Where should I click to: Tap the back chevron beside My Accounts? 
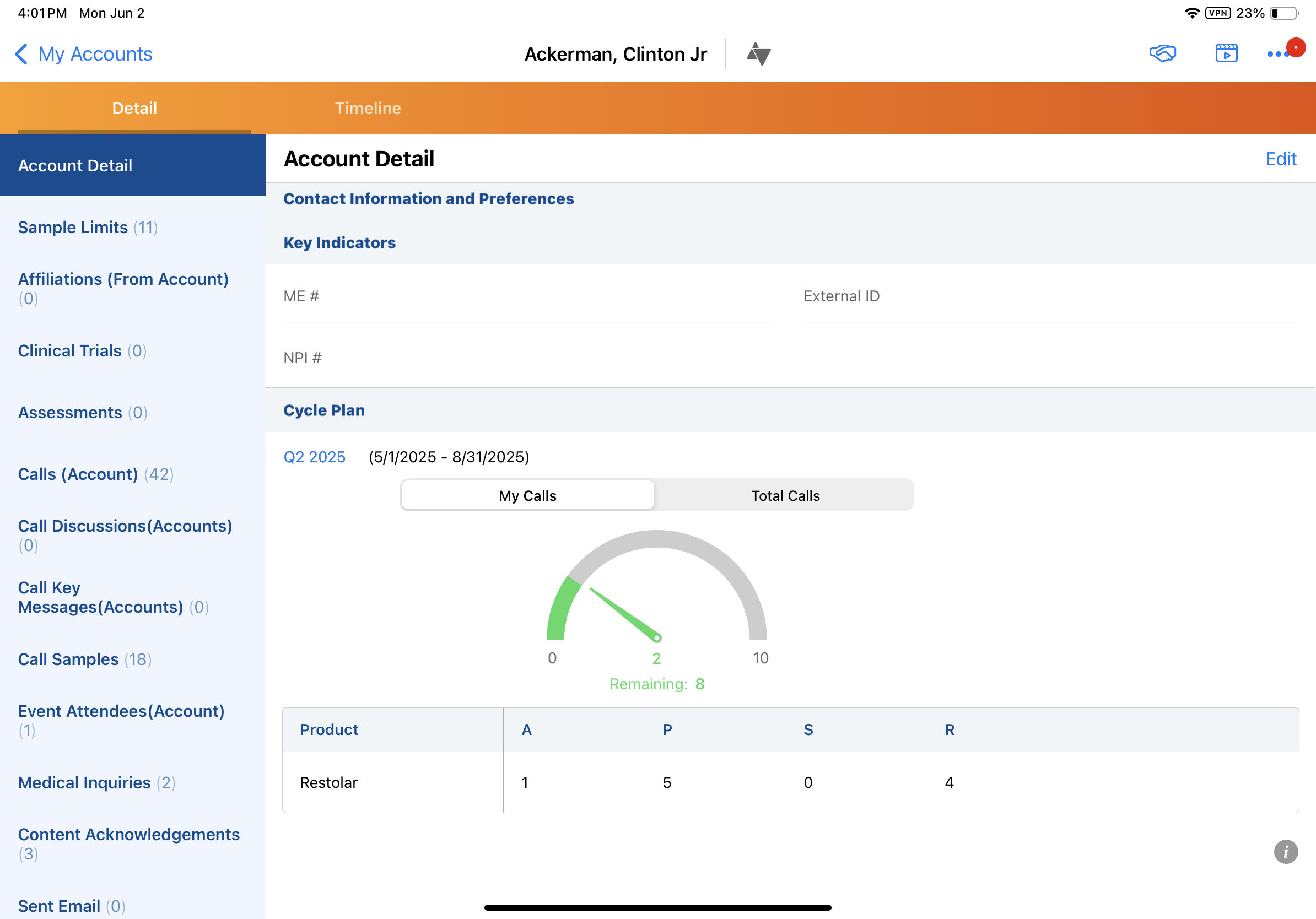tap(20, 54)
